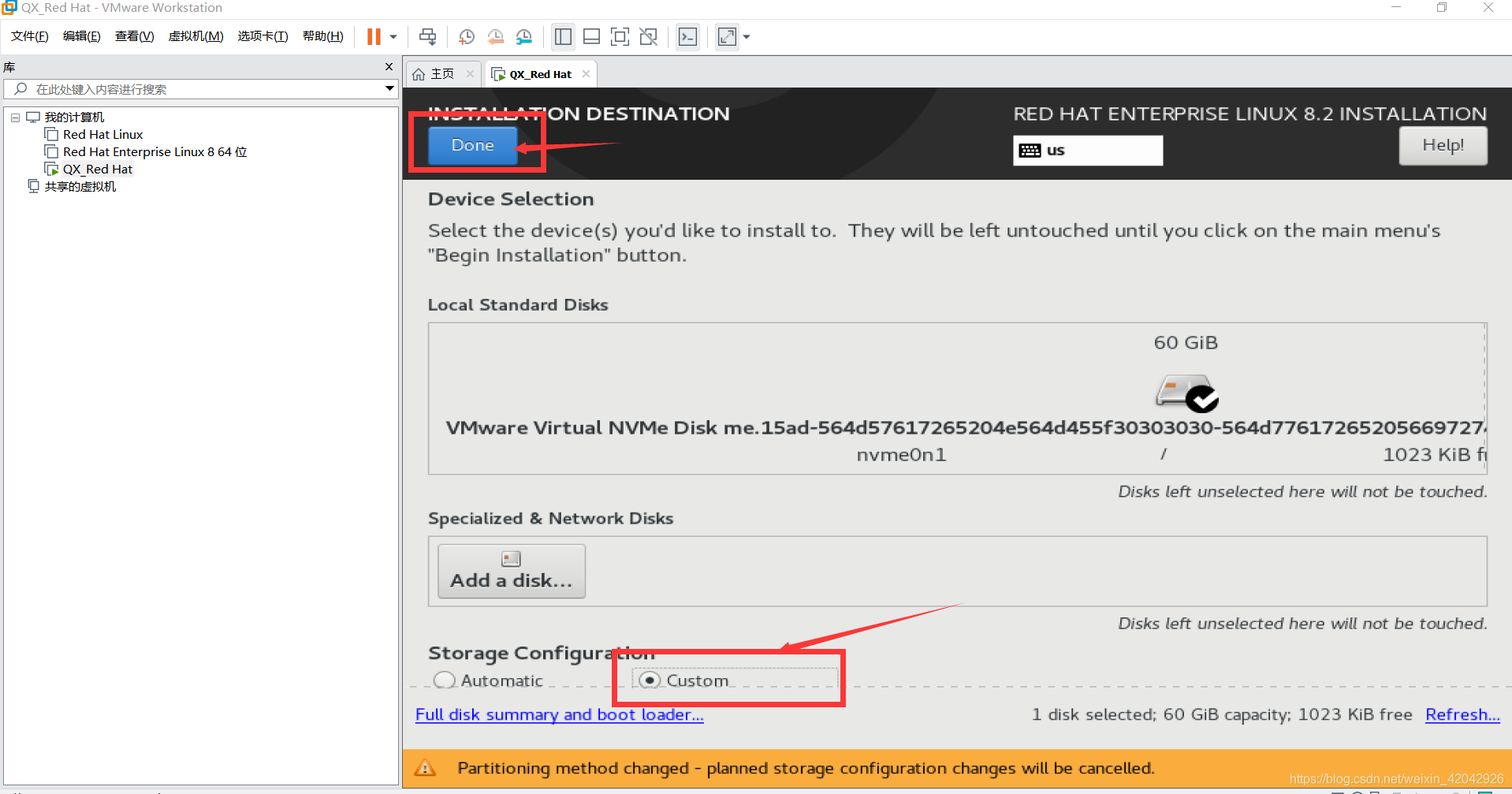Expand the stretch display dropdown arrow

(747, 36)
